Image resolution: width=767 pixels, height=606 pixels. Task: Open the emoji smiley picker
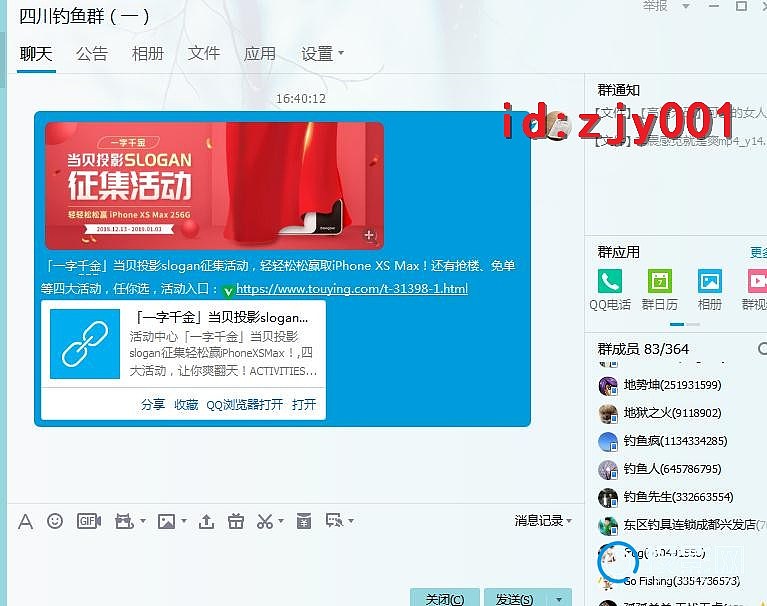coord(55,521)
